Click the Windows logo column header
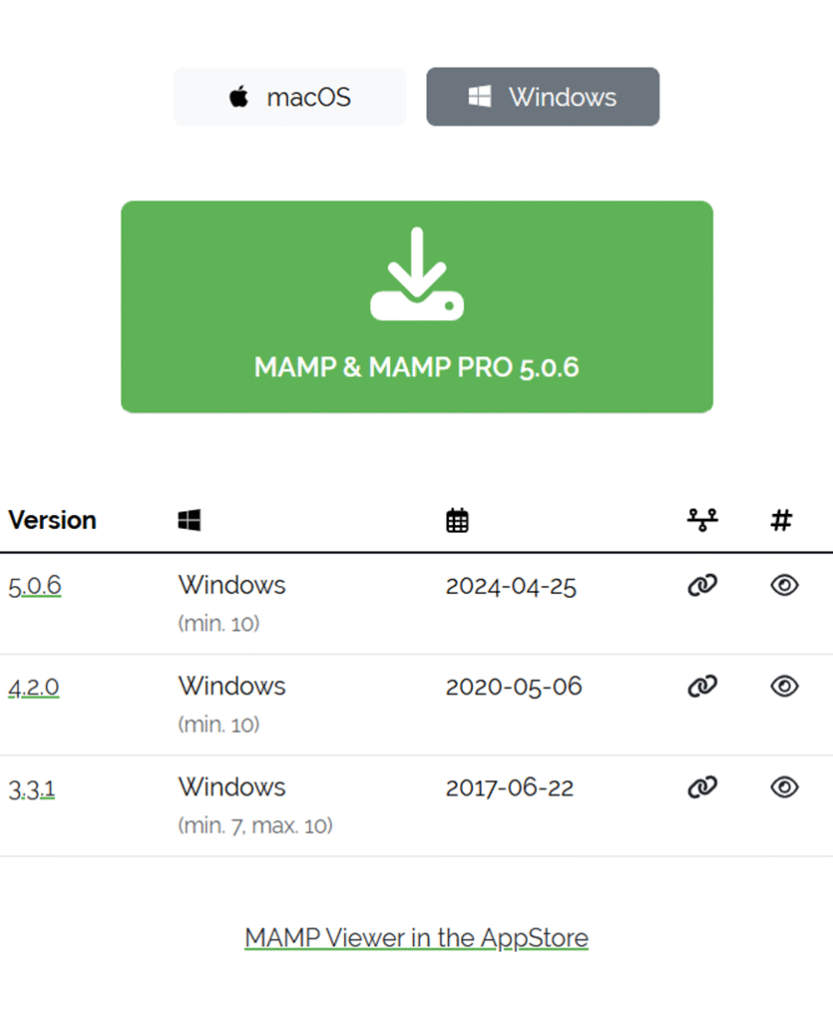Viewport: 833px width, 1024px height. pyautogui.click(x=189, y=520)
